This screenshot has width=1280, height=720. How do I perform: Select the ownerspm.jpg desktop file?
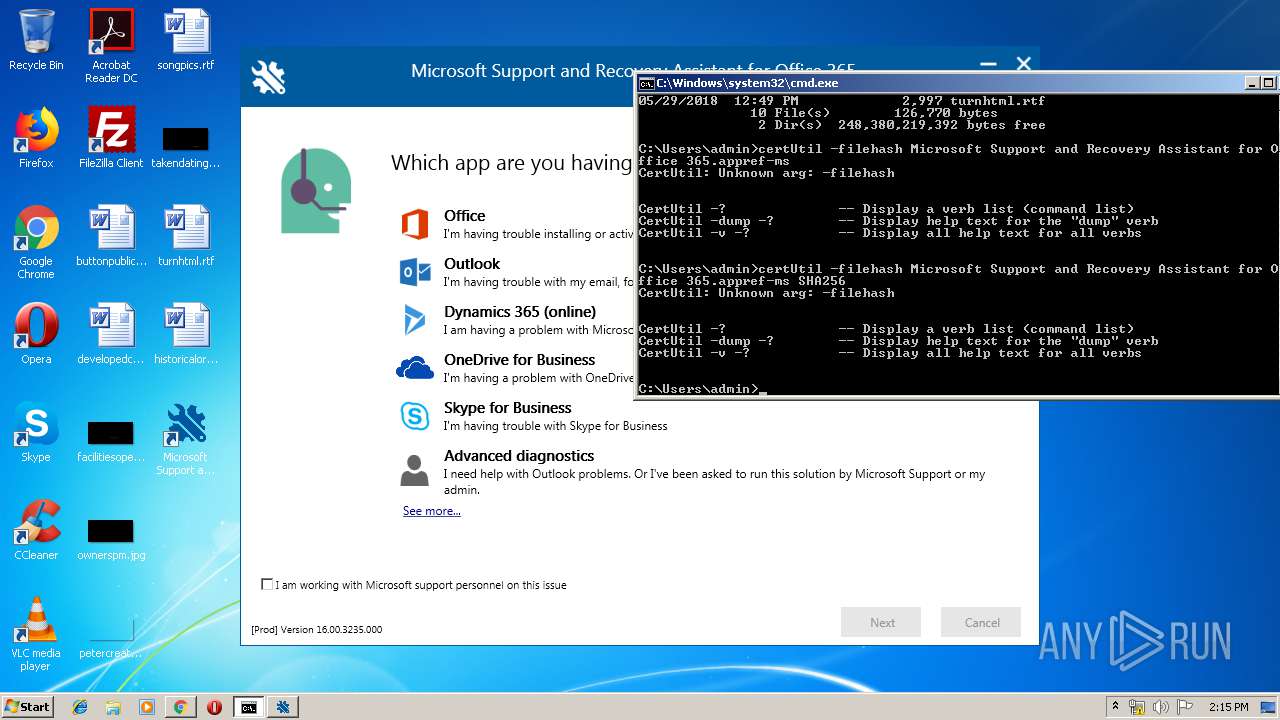click(111, 538)
